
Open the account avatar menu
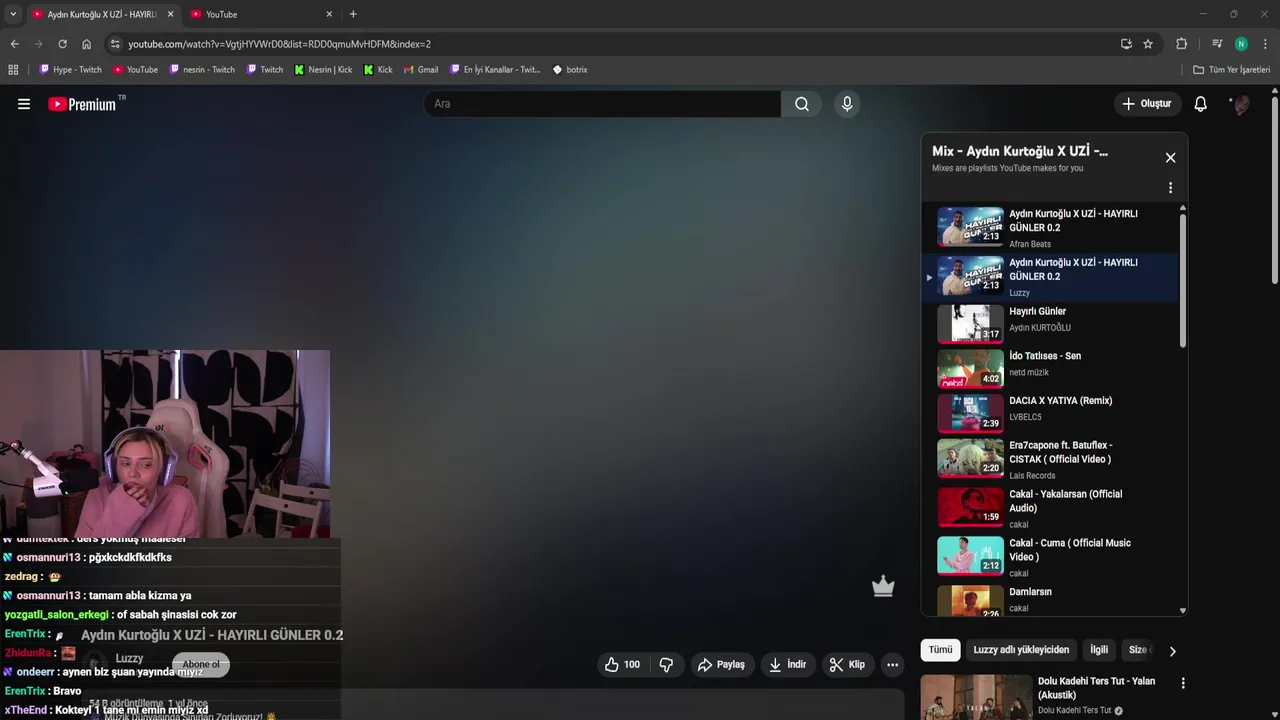(x=1241, y=104)
